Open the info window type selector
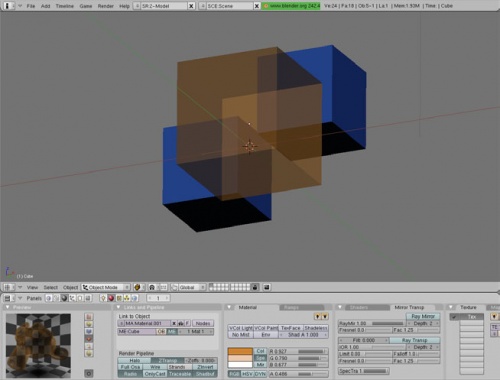Viewport: 500px width, 380px height. (x=9, y=6)
